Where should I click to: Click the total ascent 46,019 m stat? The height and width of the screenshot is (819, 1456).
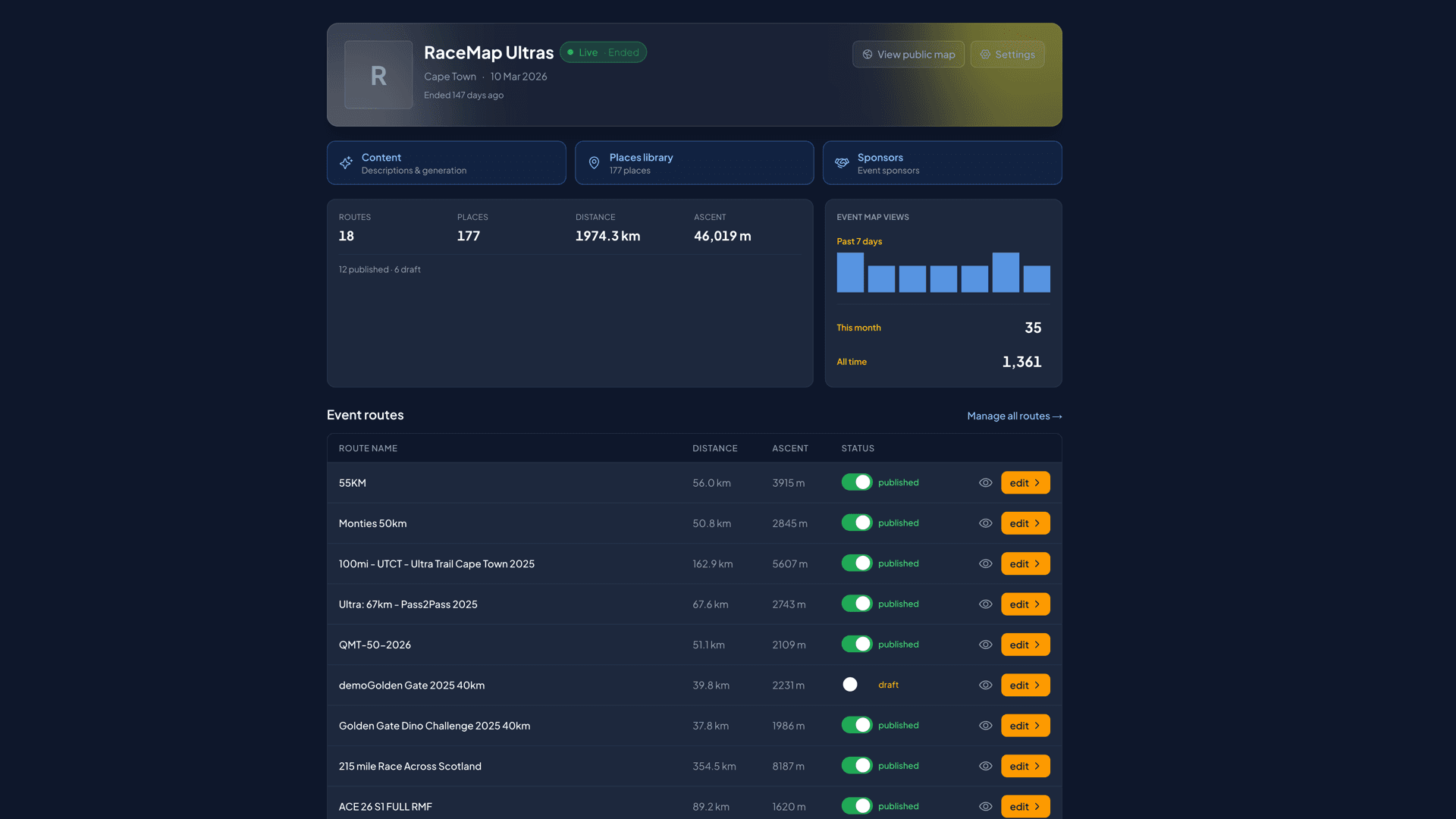pos(723,236)
